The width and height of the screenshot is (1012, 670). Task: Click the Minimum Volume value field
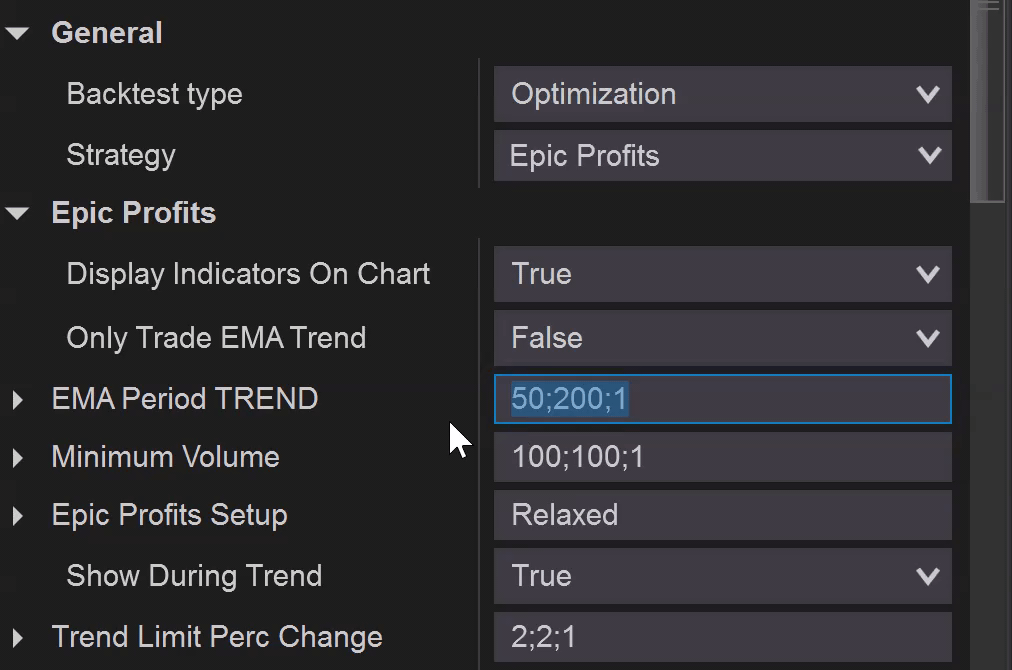722,457
